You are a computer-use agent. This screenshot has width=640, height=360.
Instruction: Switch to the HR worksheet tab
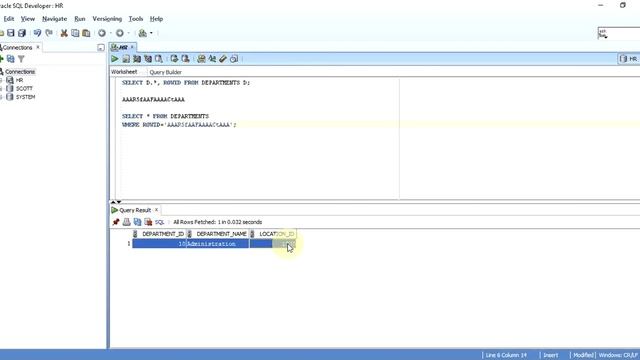(x=123, y=47)
